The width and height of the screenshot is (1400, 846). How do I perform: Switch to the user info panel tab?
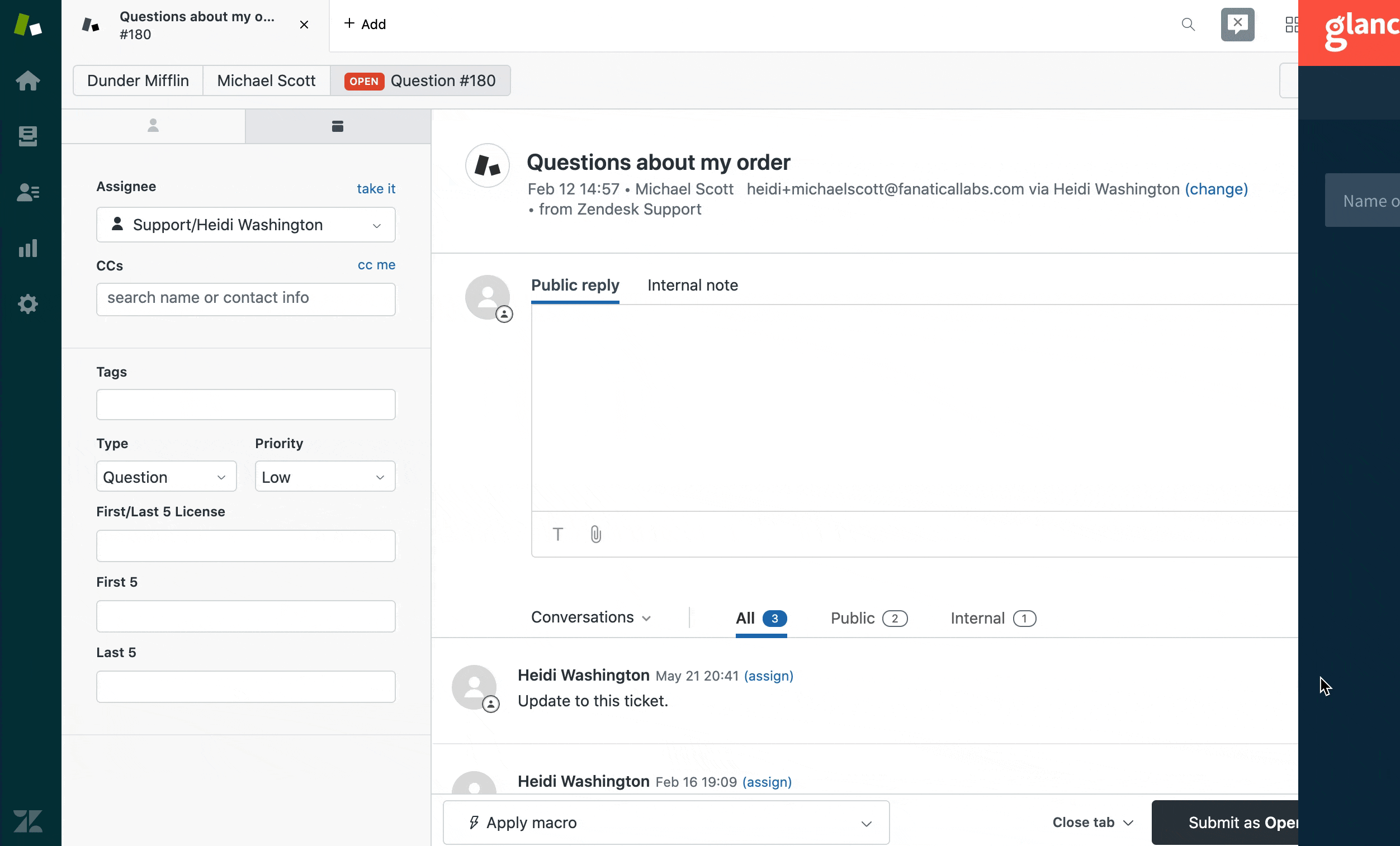(153, 126)
